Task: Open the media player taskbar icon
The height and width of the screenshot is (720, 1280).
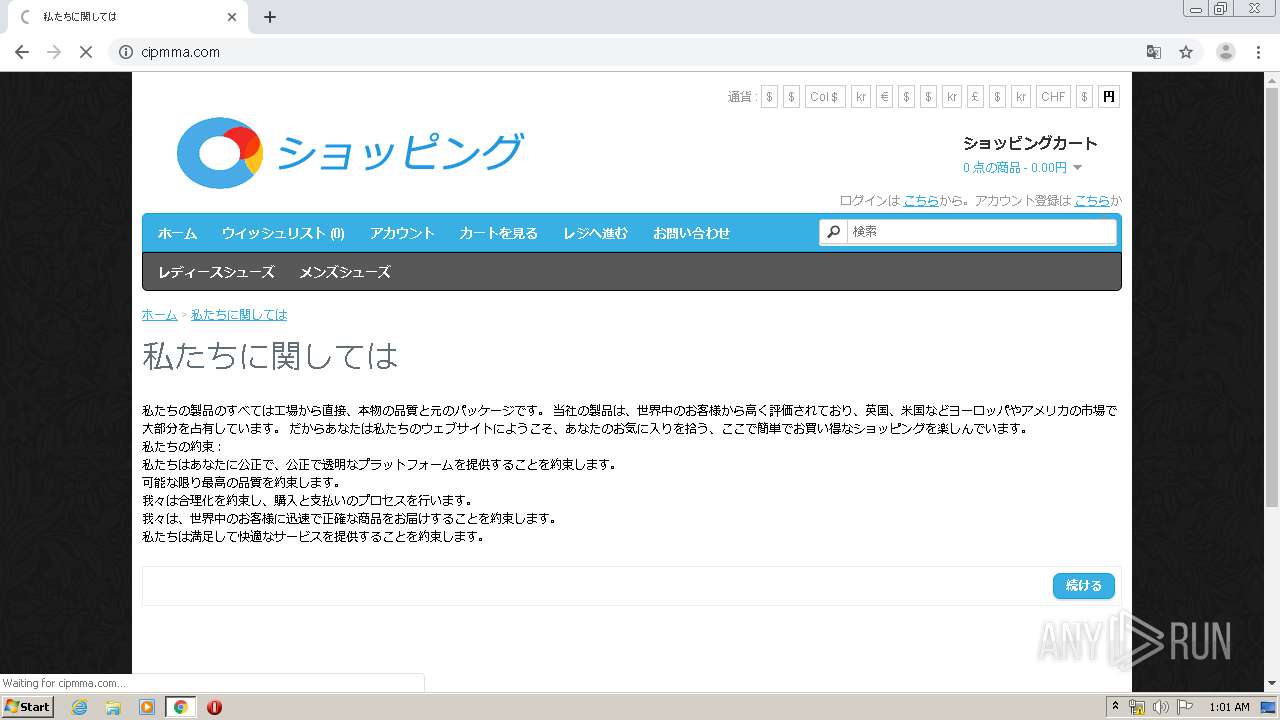Action: point(147,707)
